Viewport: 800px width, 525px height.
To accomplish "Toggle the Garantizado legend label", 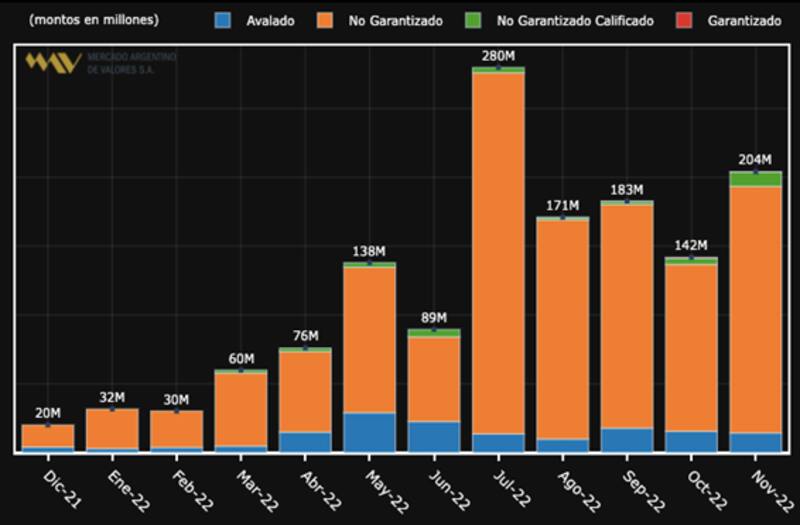I will 743,21.
